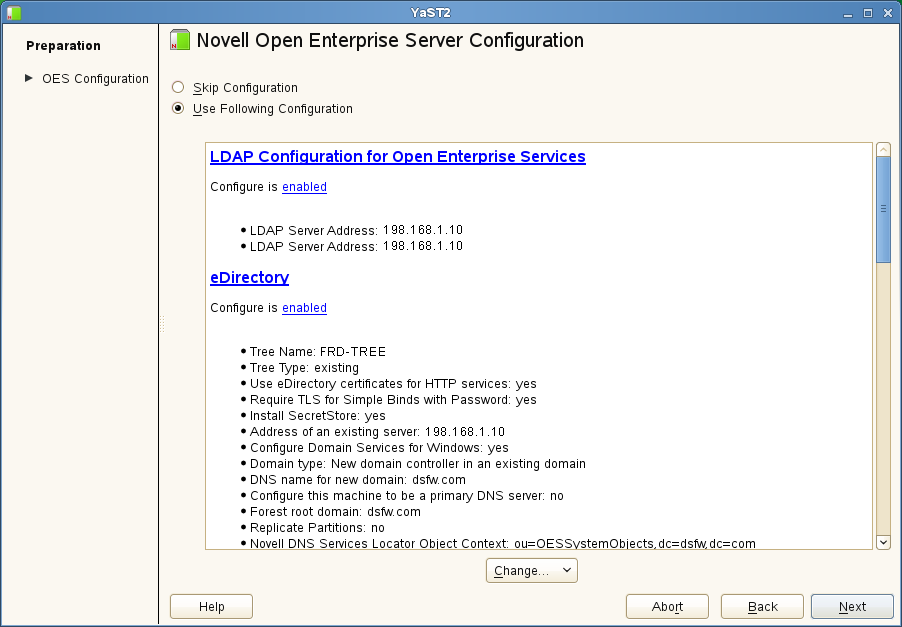Toggle the enabled link under eDirectory
Screen dimensions: 902x627
[x=304, y=308]
